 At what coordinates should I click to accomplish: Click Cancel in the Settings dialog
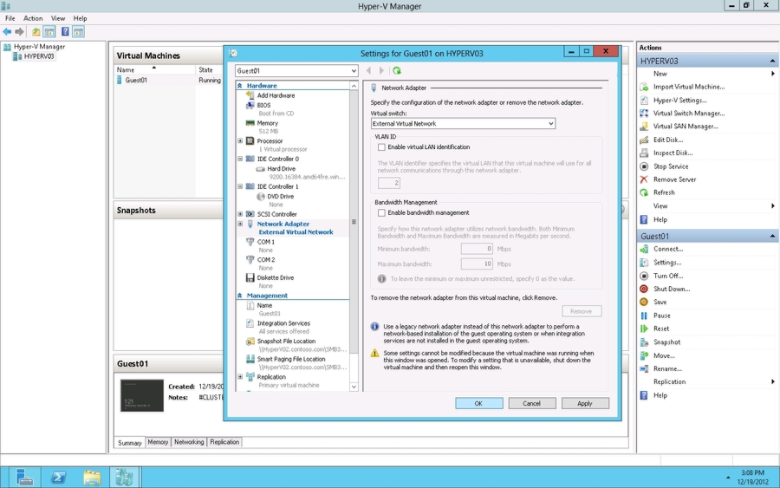pos(532,403)
